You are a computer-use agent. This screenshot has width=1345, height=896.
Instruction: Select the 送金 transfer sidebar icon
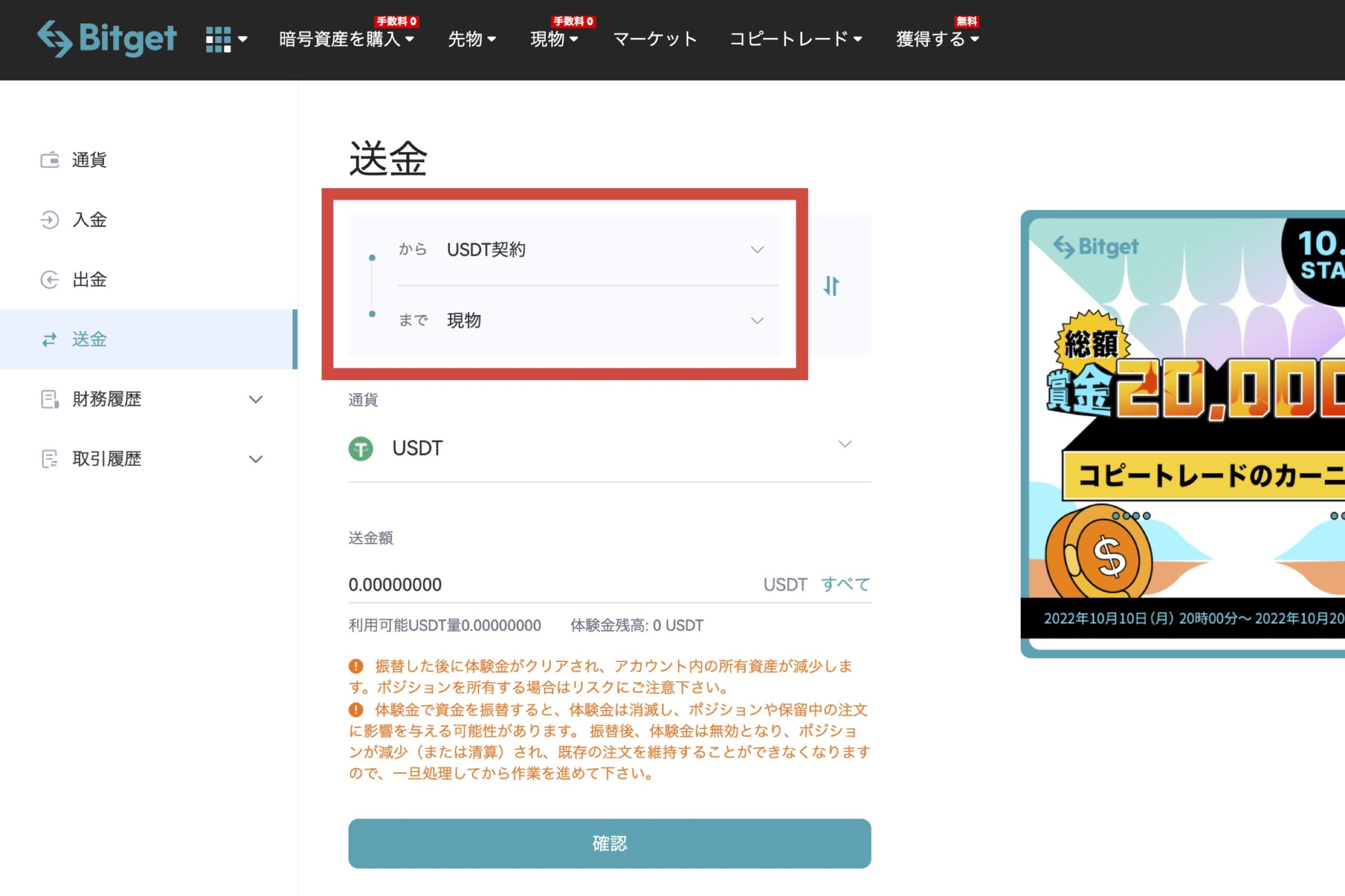[50, 340]
